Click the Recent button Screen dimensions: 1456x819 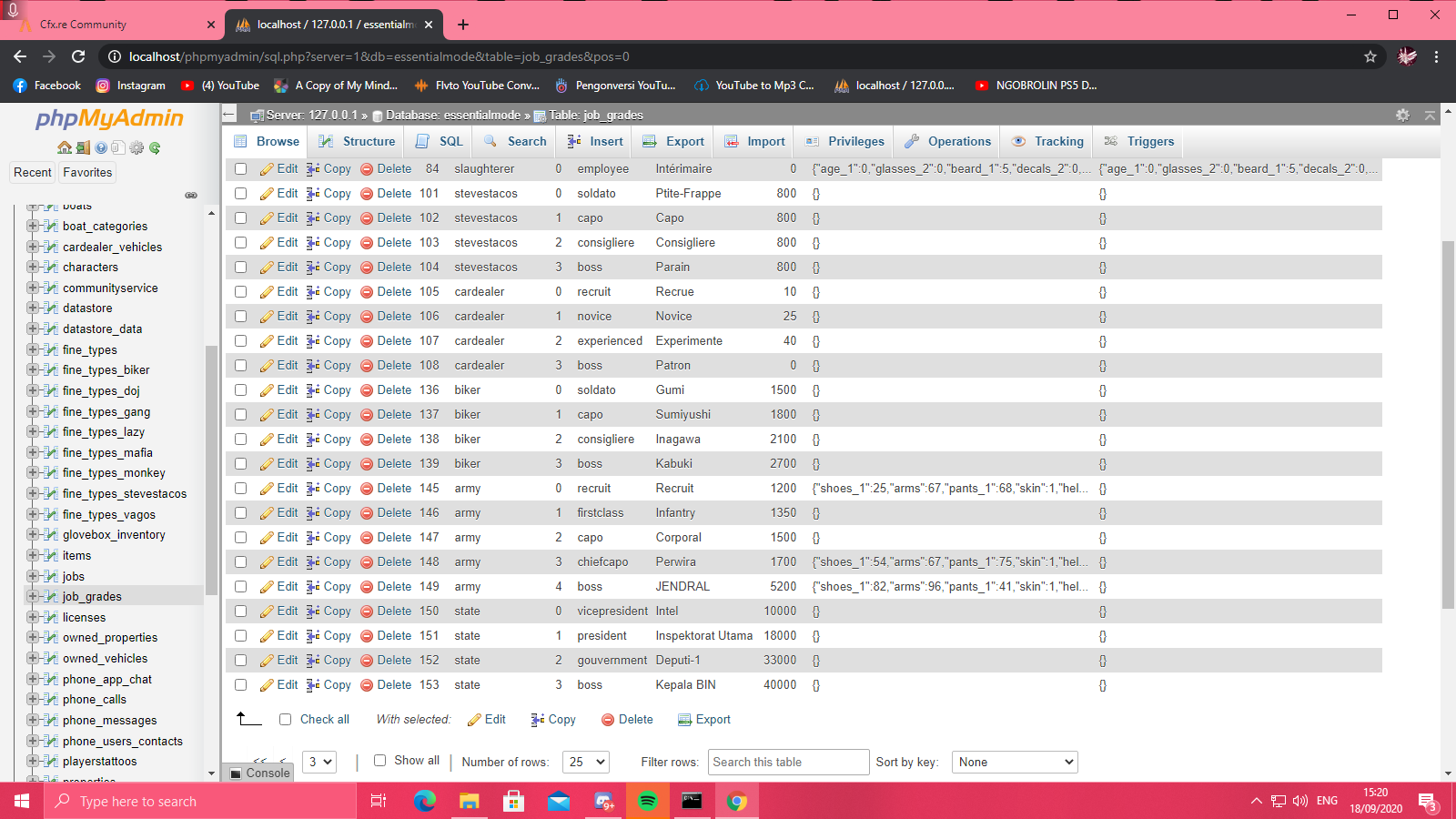[33, 173]
